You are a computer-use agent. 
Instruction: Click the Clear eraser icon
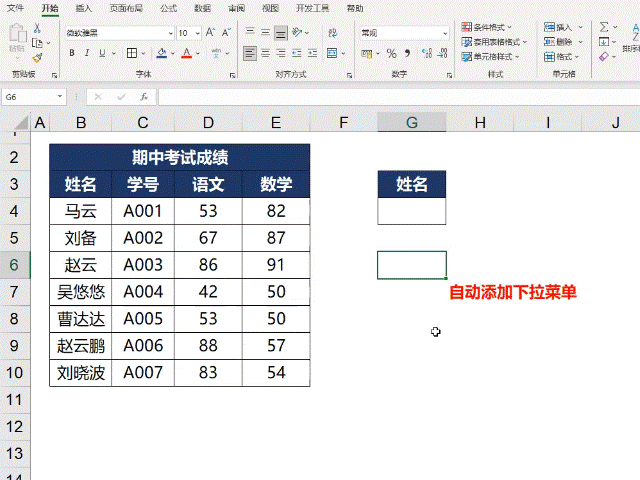point(604,57)
